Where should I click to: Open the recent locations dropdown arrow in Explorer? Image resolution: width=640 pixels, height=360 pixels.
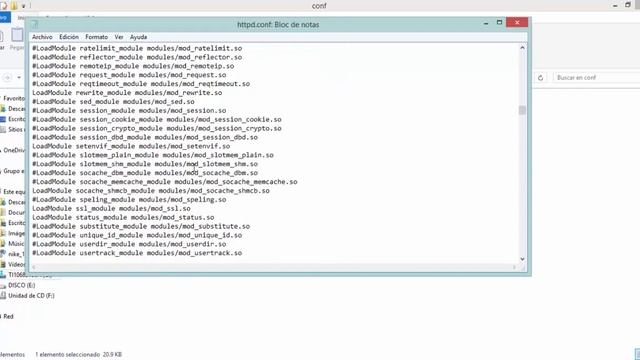(x=19, y=78)
